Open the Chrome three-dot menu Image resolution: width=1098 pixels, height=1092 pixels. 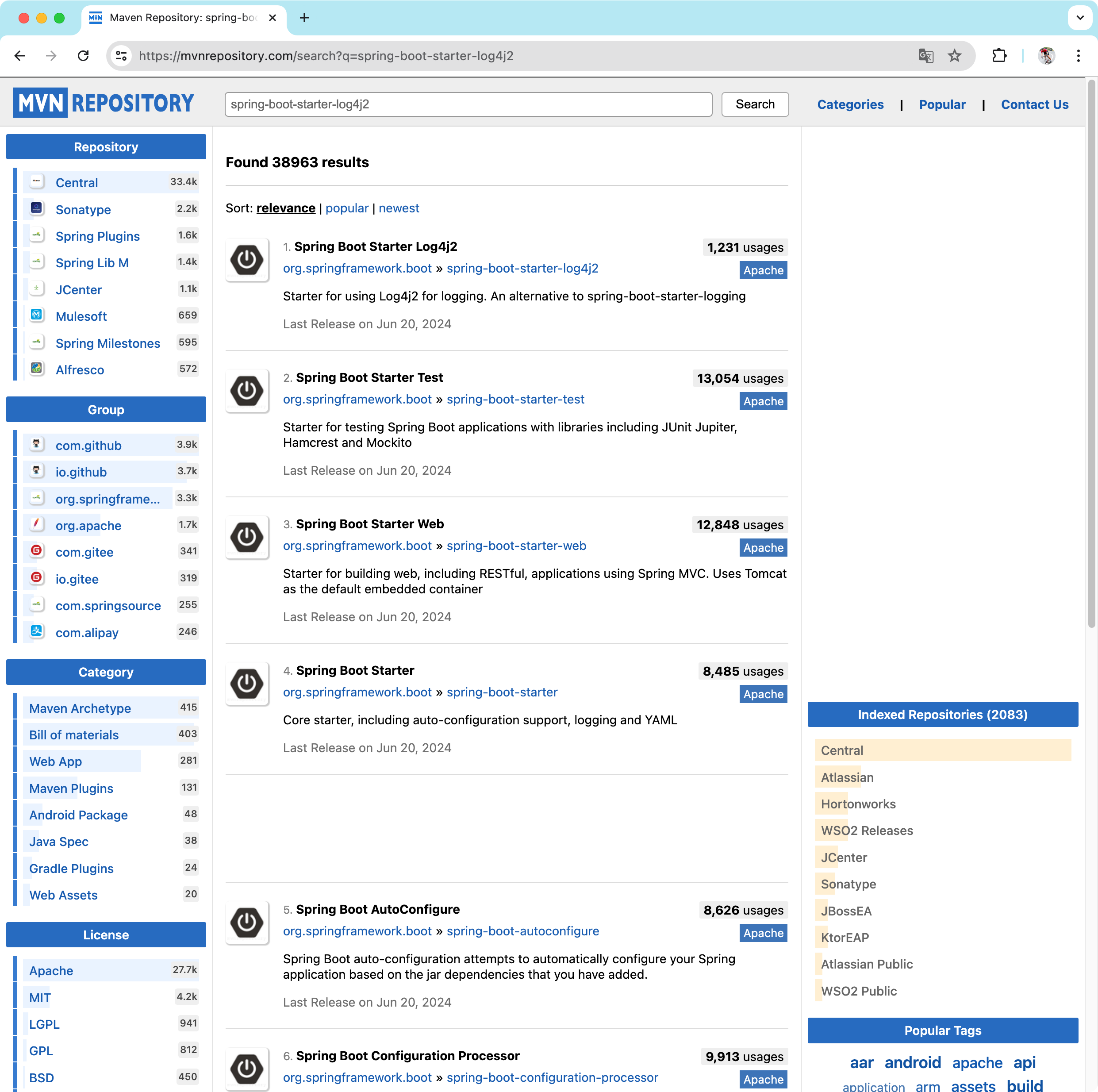click(x=1078, y=56)
